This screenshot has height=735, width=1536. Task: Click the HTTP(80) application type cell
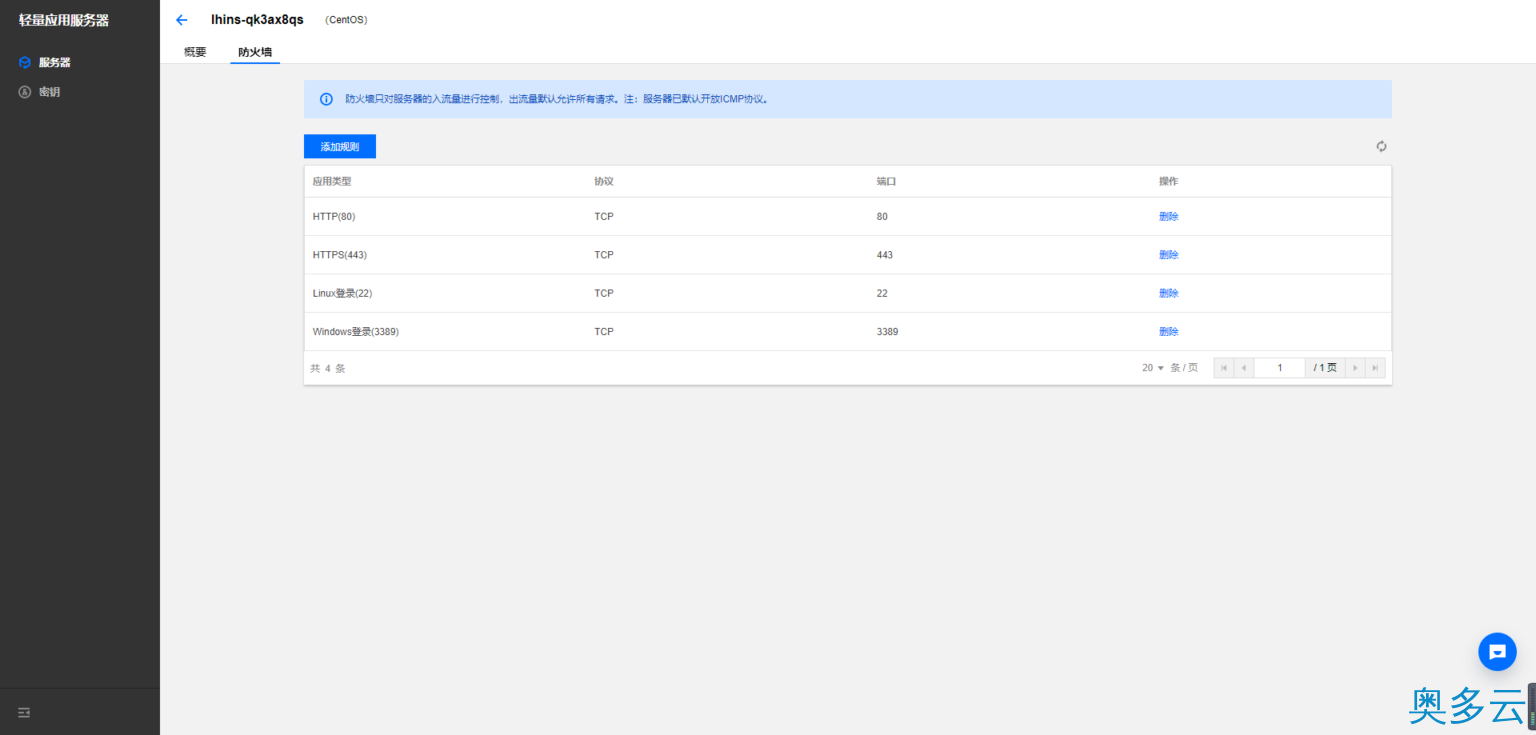tap(334, 216)
